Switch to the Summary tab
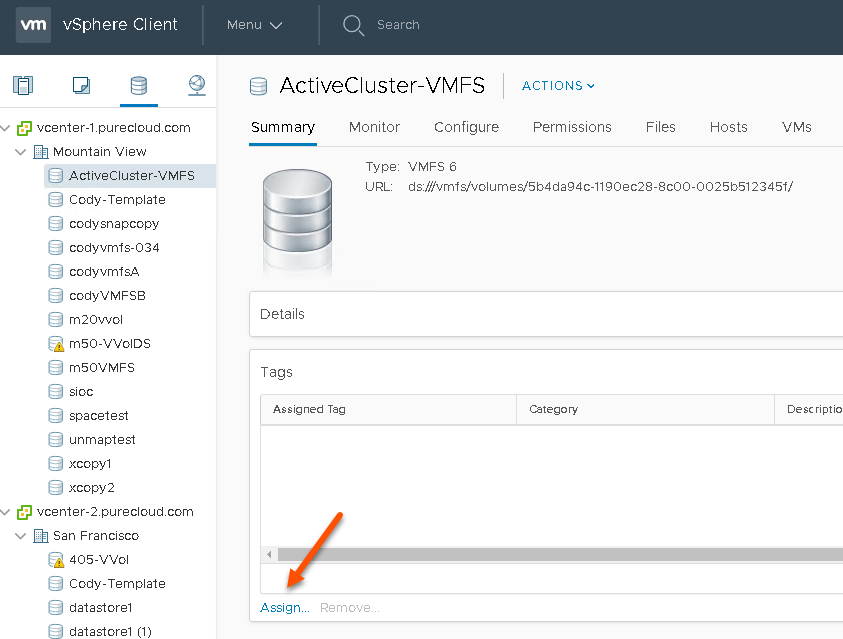 [283, 127]
